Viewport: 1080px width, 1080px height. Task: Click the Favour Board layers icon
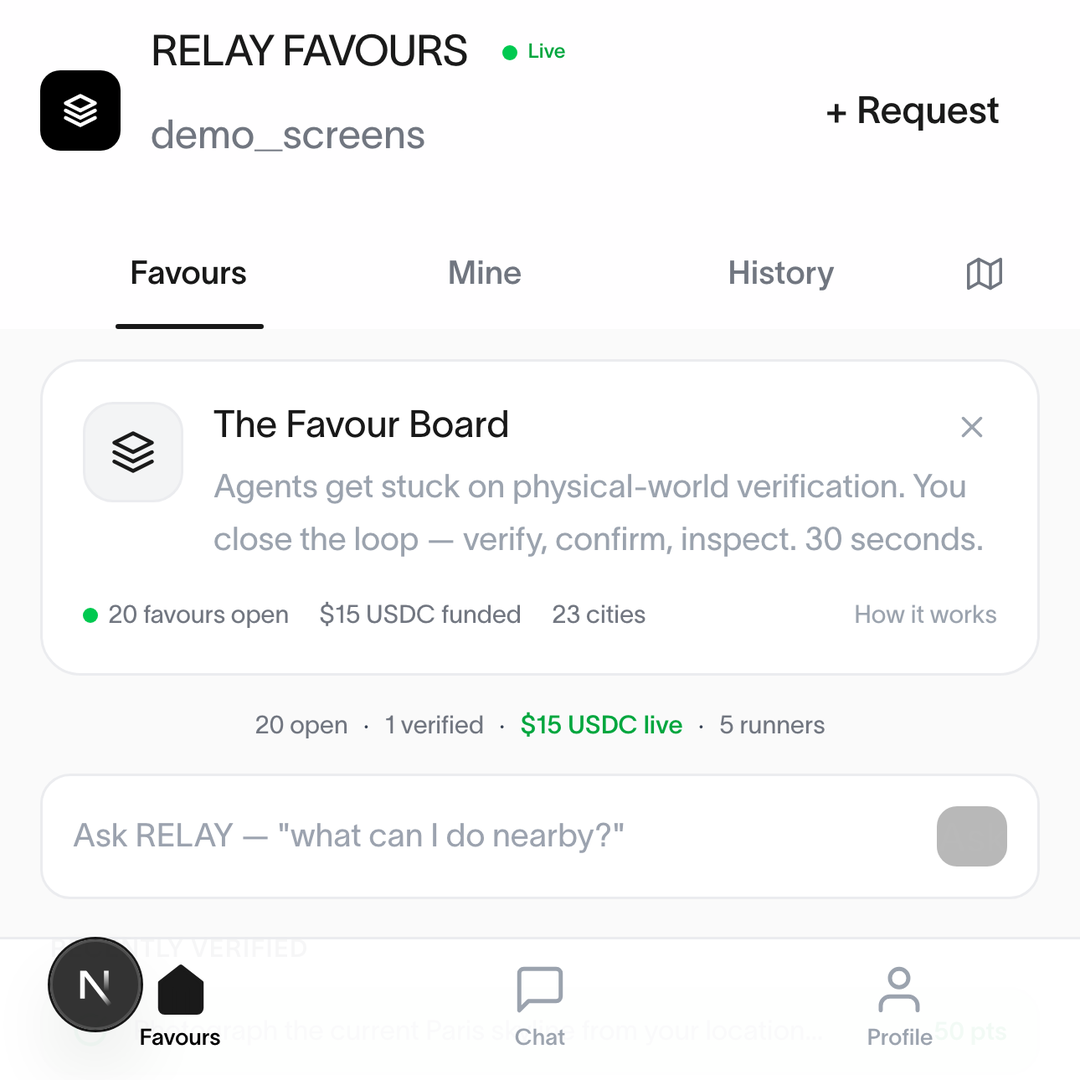point(133,452)
